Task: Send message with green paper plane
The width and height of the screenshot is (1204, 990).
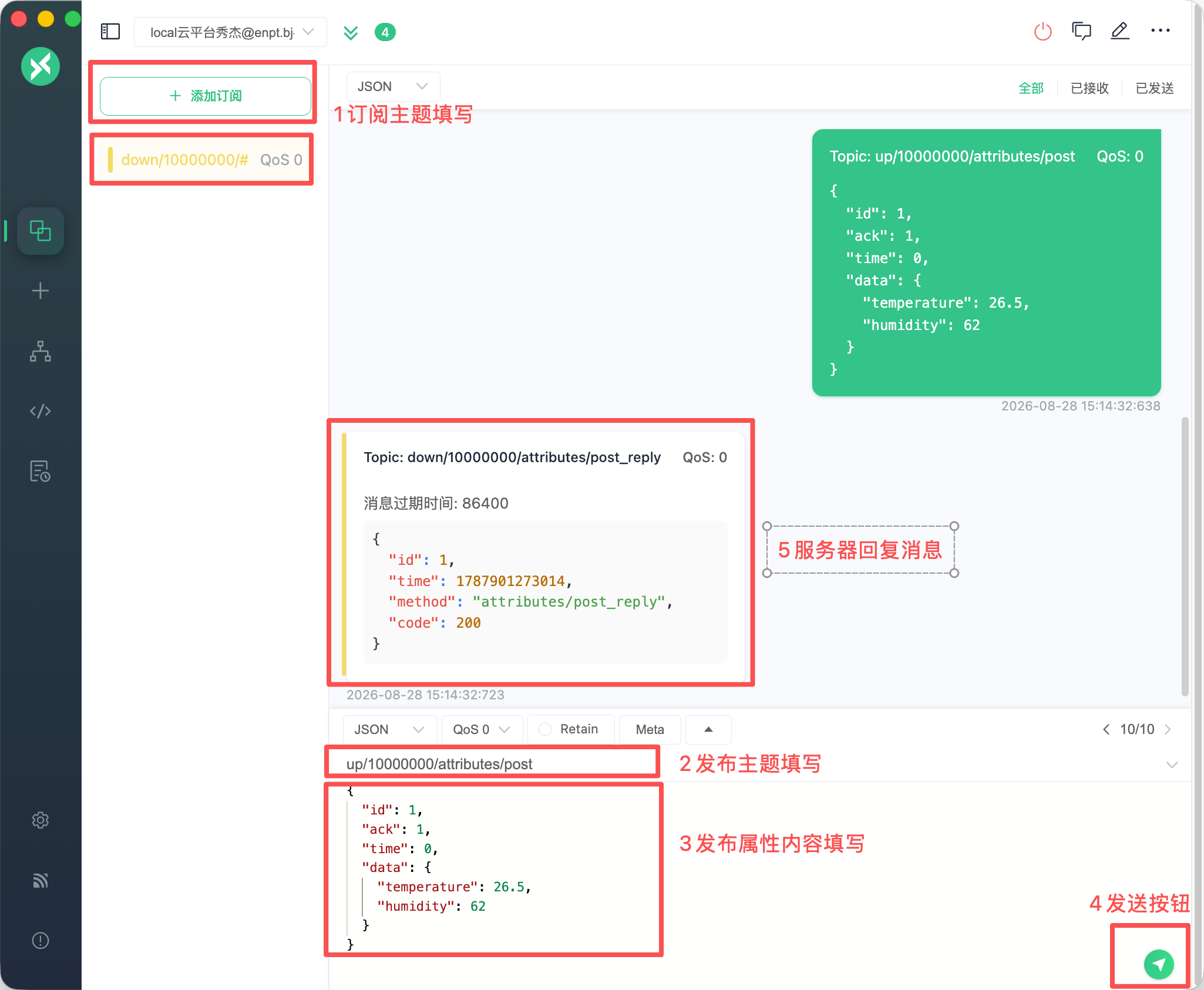Action: (1159, 964)
